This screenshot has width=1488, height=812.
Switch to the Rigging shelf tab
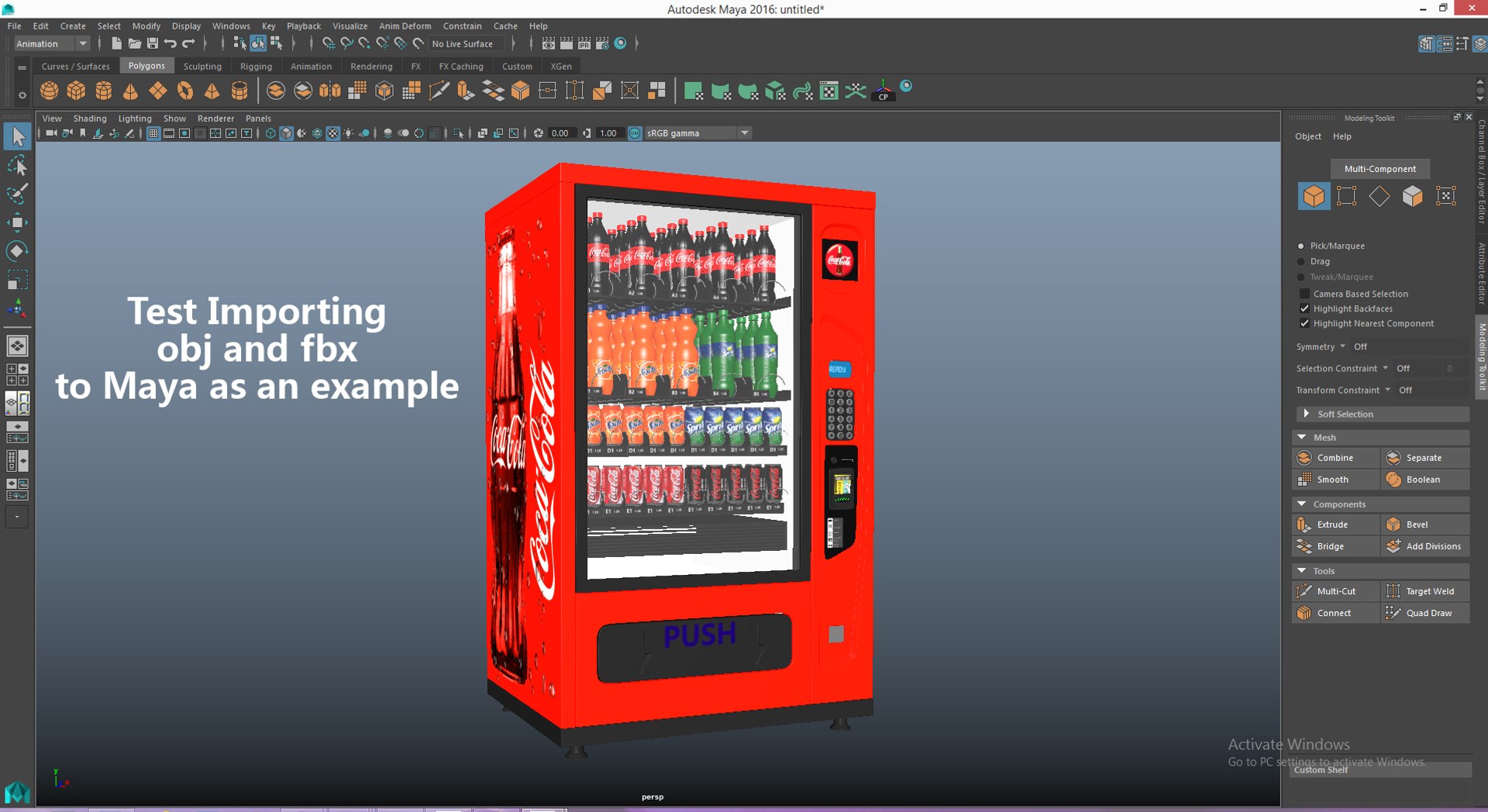point(256,67)
